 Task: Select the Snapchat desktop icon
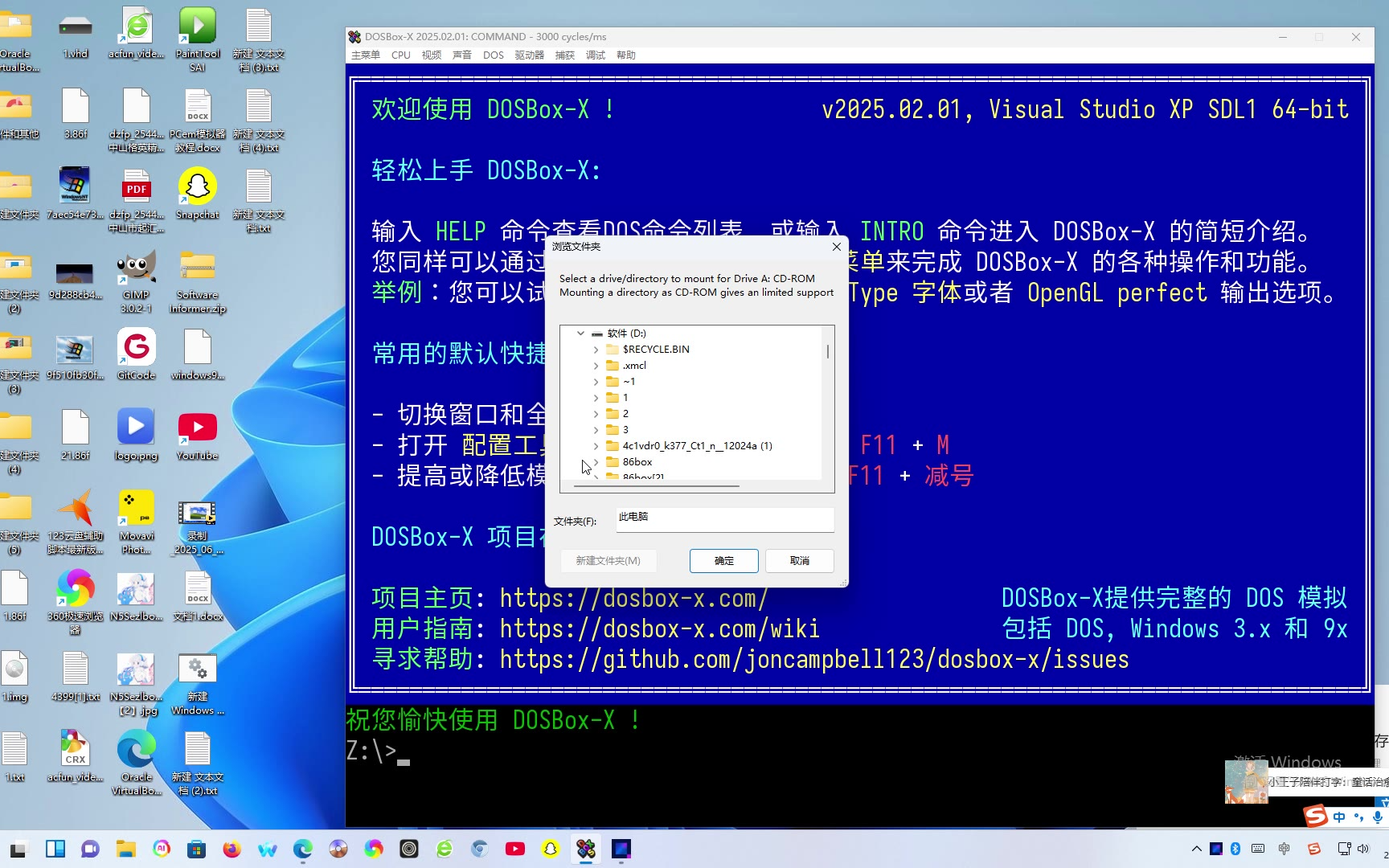(197, 194)
